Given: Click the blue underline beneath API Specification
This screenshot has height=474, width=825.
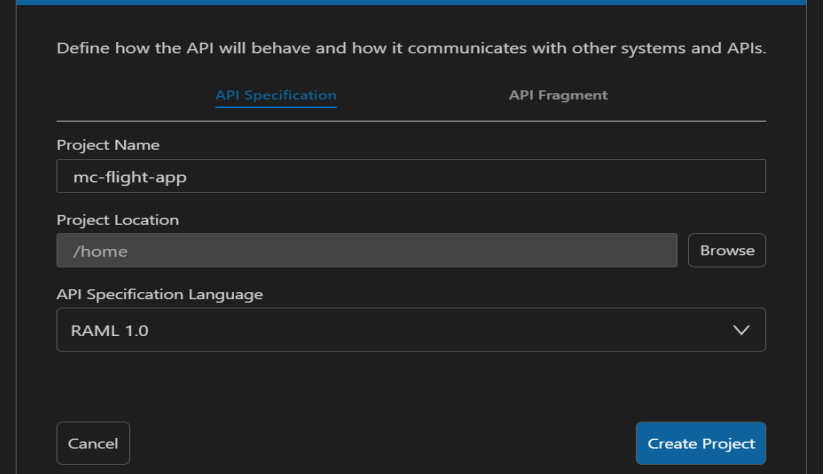Looking at the screenshot, I should 276,106.
